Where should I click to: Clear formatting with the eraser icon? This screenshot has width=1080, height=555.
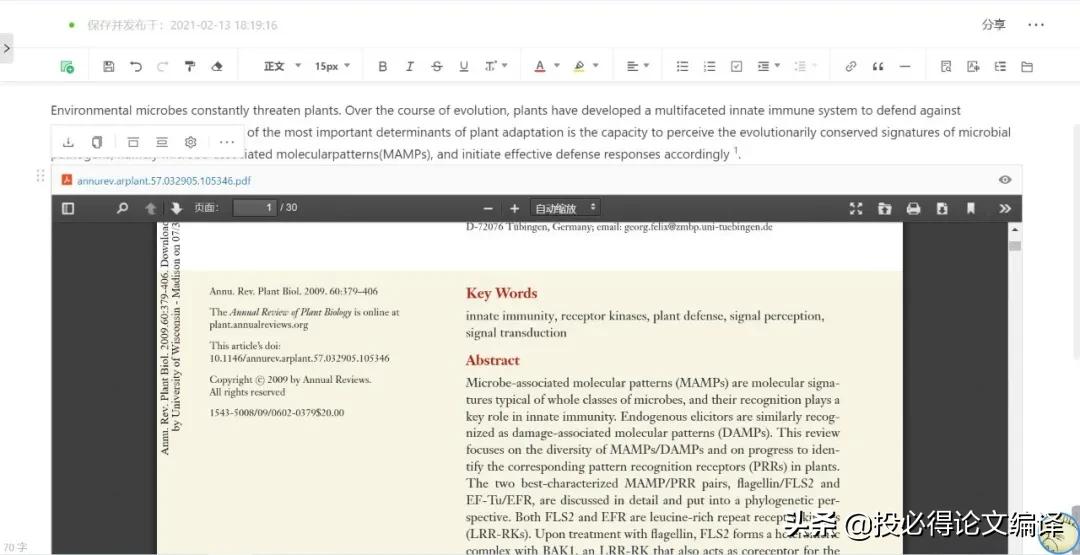(217, 67)
